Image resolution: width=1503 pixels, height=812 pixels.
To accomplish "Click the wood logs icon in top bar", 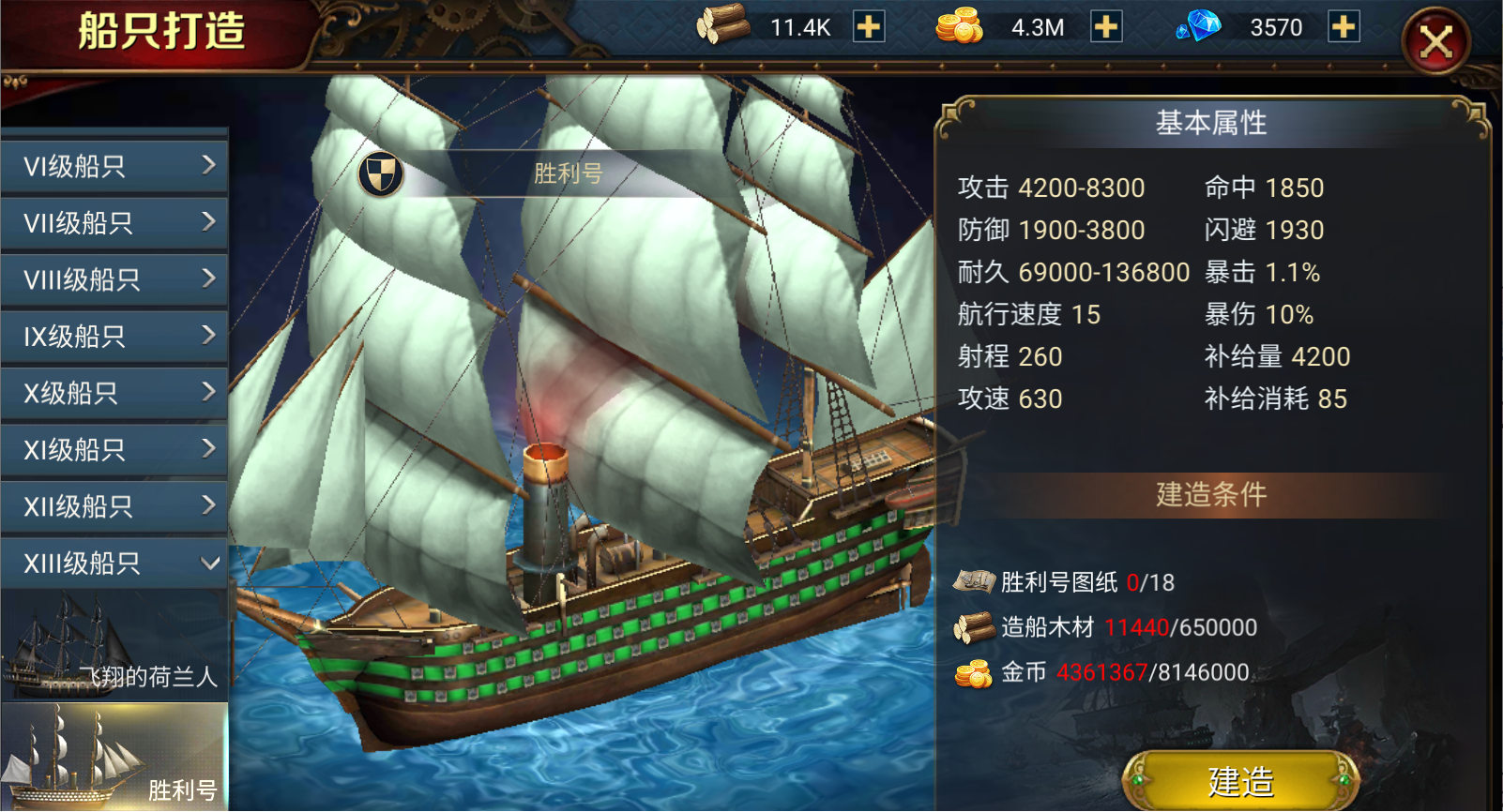I will point(723,25).
